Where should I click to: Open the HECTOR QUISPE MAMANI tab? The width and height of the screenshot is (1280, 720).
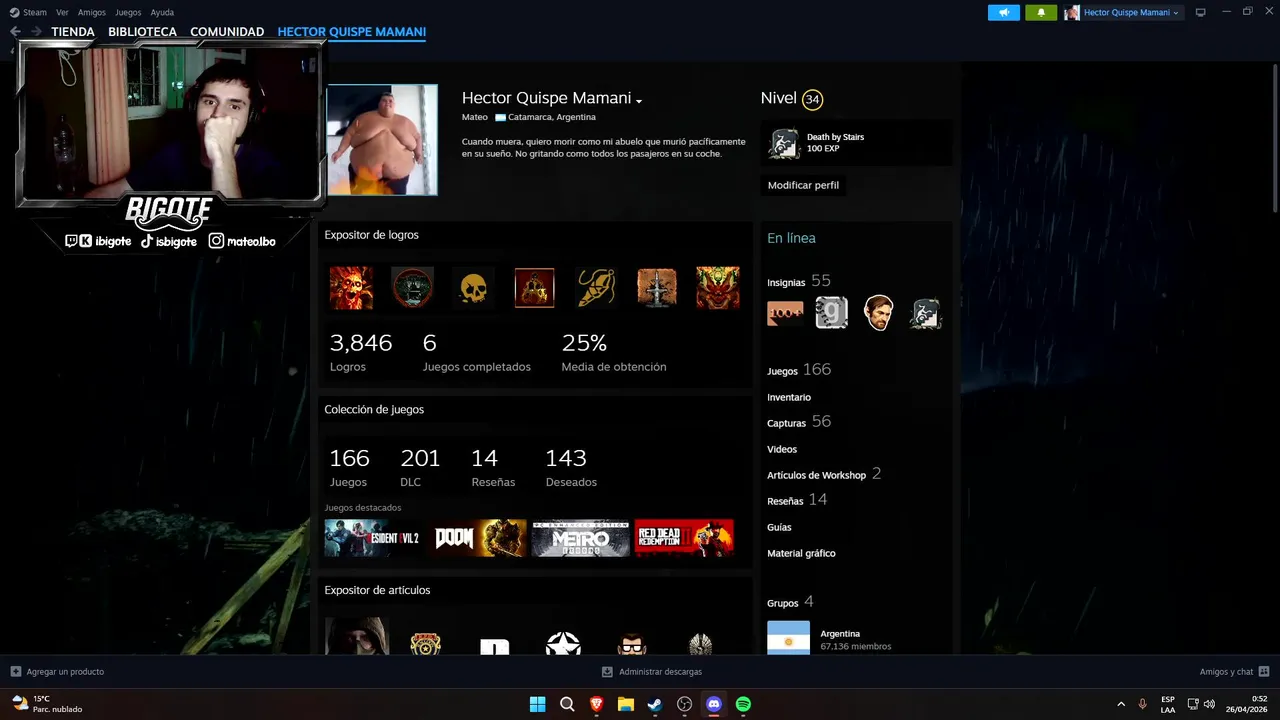pyautogui.click(x=352, y=32)
